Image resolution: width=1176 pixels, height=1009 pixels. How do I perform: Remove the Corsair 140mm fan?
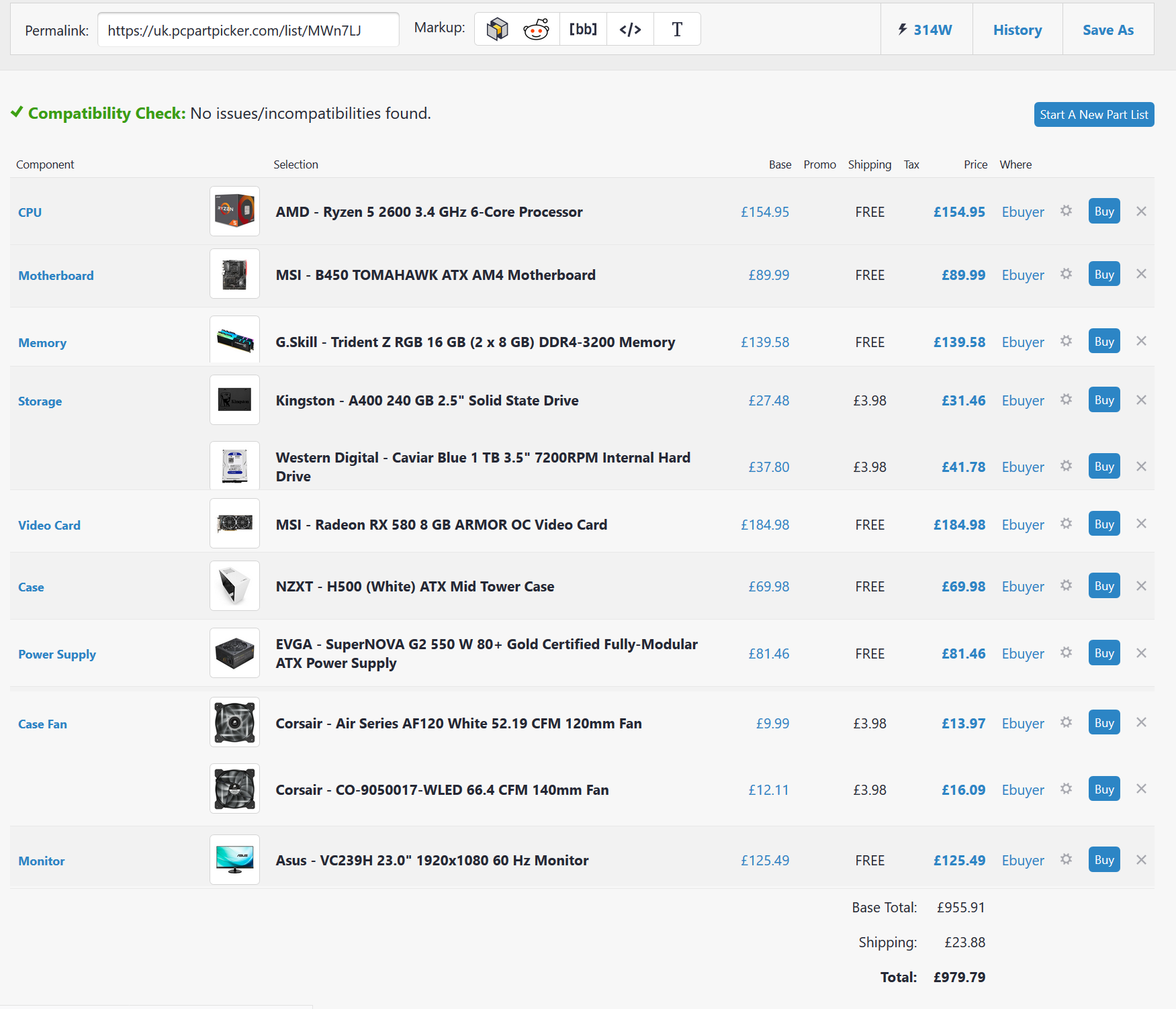point(1141,789)
